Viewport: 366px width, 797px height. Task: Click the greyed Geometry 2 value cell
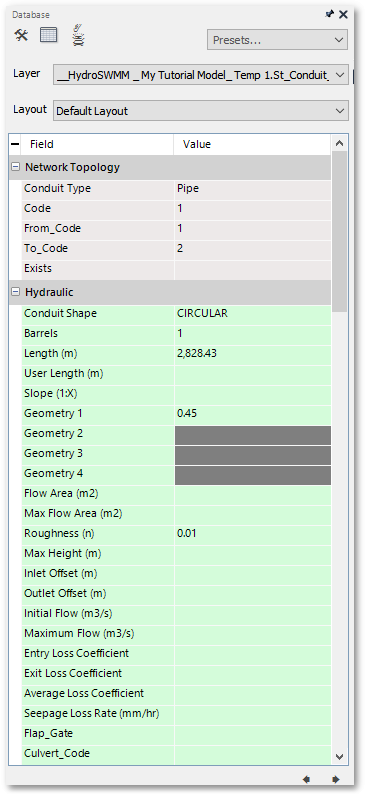pos(253,436)
